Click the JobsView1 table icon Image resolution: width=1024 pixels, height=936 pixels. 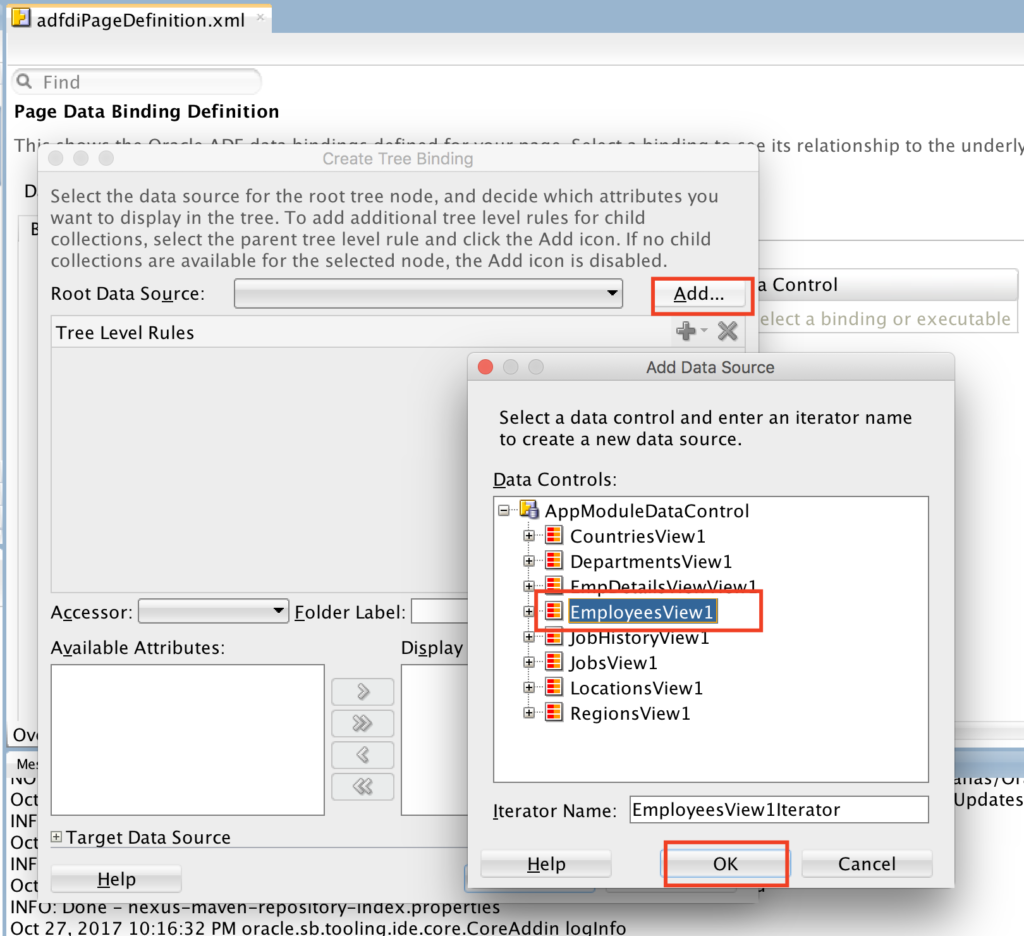pos(554,662)
